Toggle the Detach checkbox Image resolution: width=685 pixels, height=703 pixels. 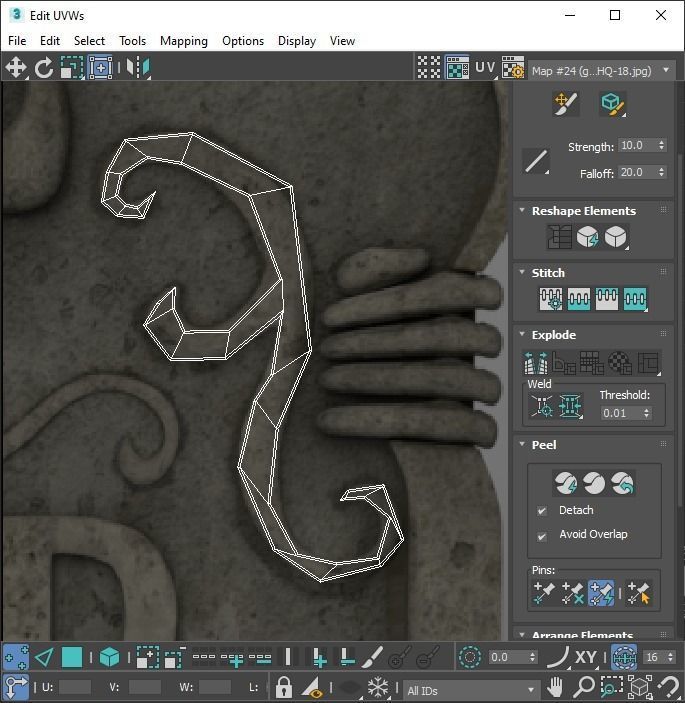542,511
